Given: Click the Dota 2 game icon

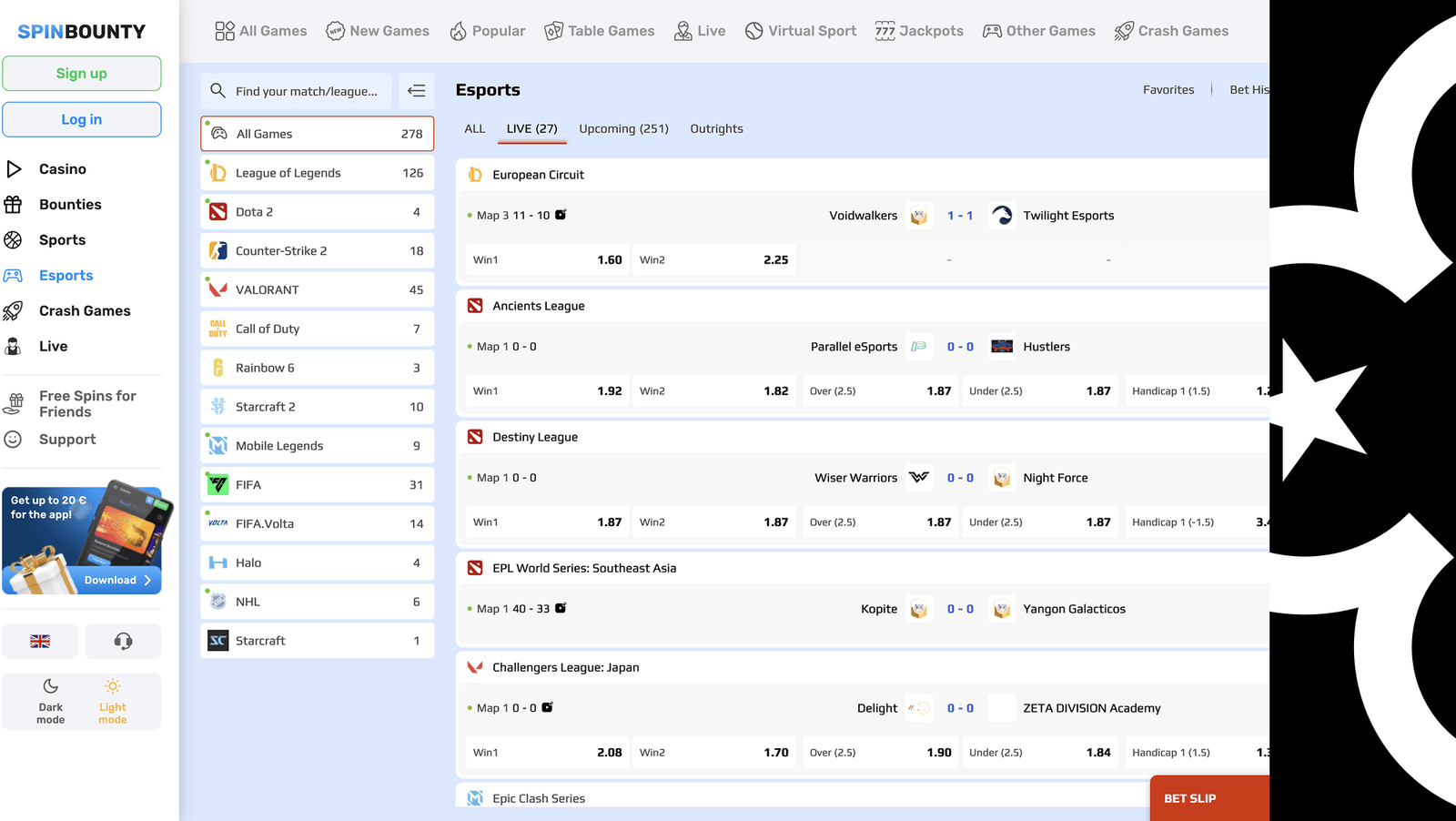Looking at the screenshot, I should [x=218, y=212].
